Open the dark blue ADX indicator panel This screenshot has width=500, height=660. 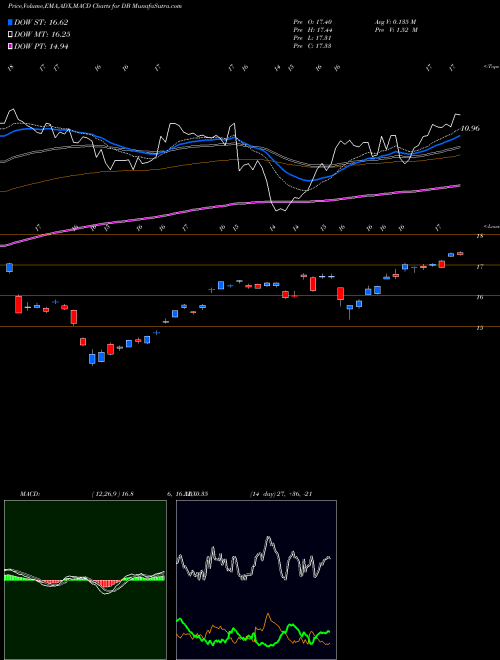[256, 580]
